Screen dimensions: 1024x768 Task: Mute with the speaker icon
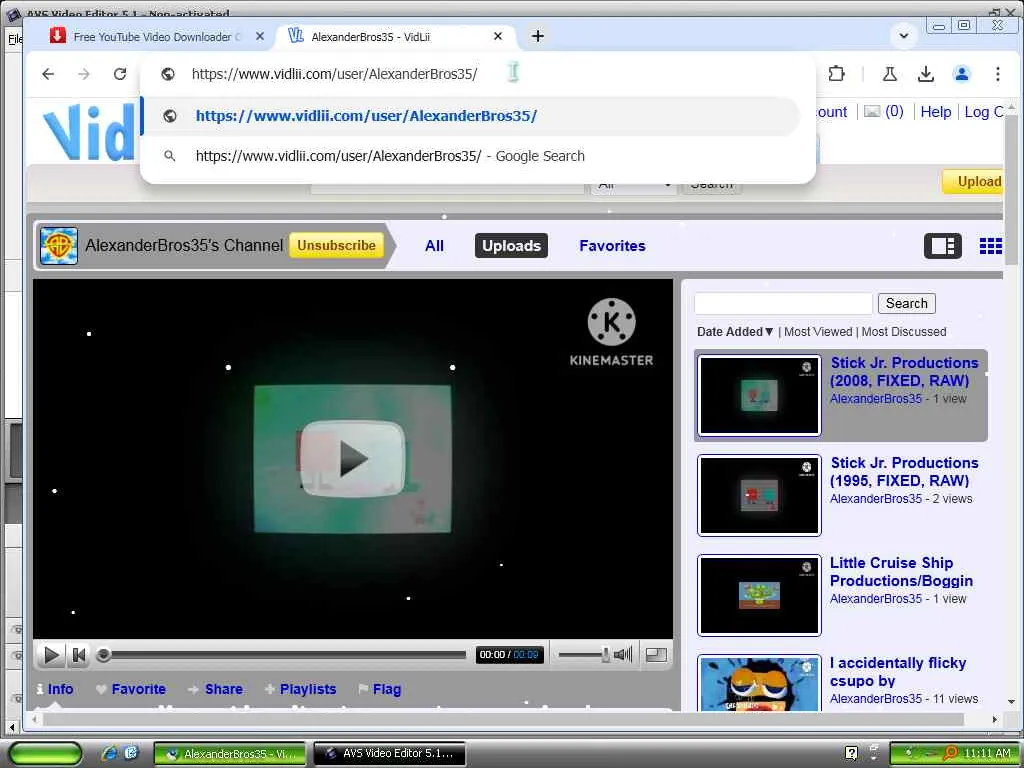[x=623, y=654]
